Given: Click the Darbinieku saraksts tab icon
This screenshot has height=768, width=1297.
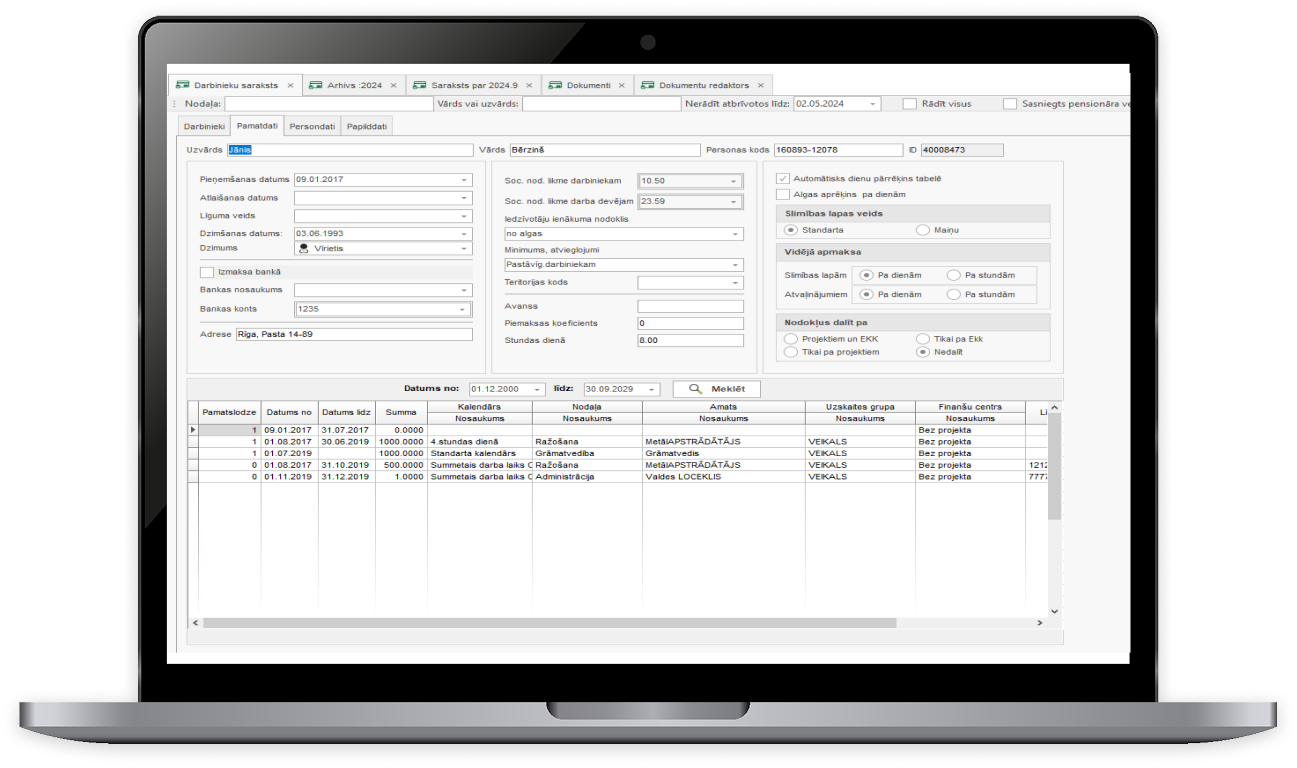Looking at the screenshot, I should click(181, 86).
